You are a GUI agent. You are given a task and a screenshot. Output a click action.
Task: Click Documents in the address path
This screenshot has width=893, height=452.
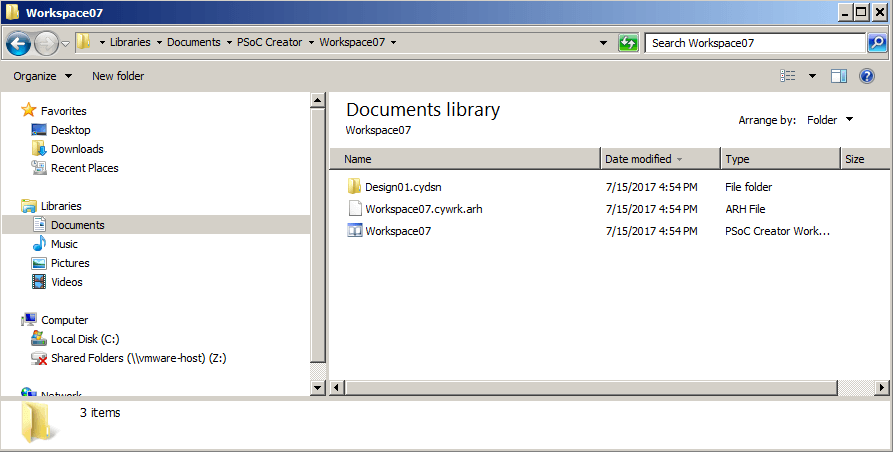194,42
